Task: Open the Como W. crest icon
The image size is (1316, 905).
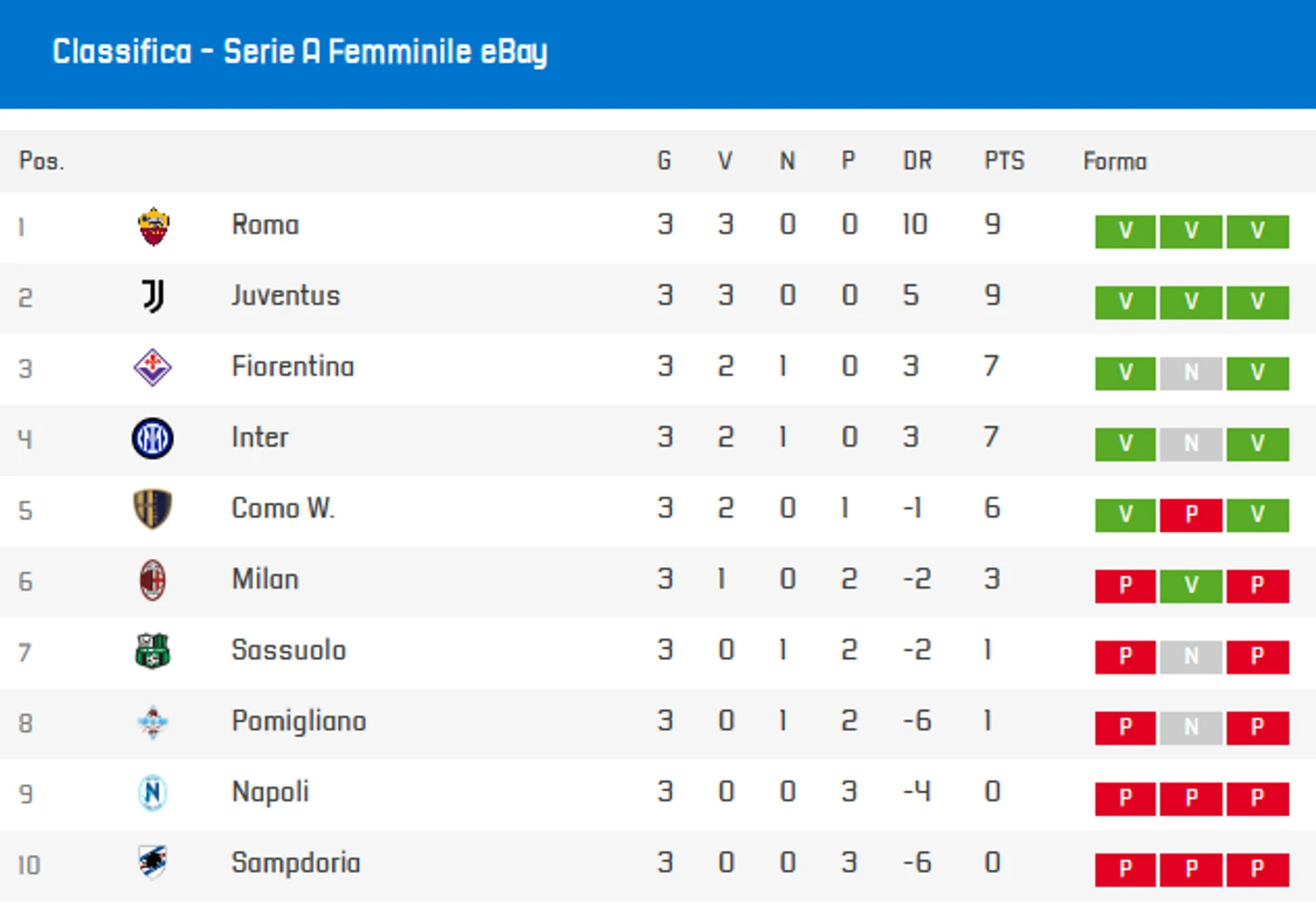Action: (x=152, y=509)
